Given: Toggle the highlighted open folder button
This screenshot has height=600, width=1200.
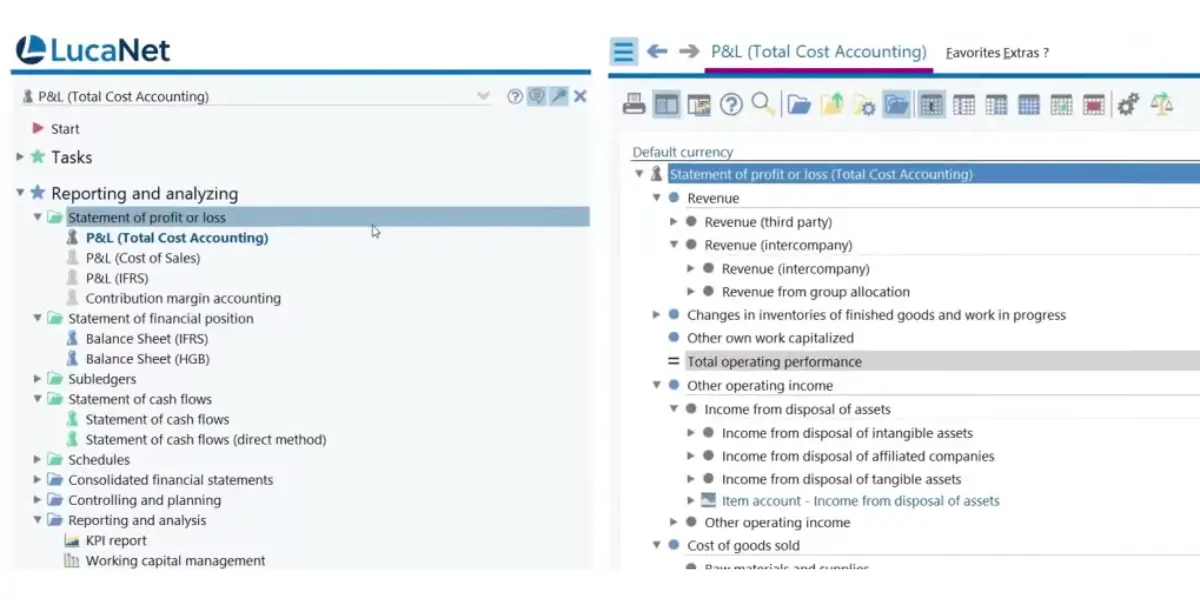Looking at the screenshot, I should coord(896,104).
